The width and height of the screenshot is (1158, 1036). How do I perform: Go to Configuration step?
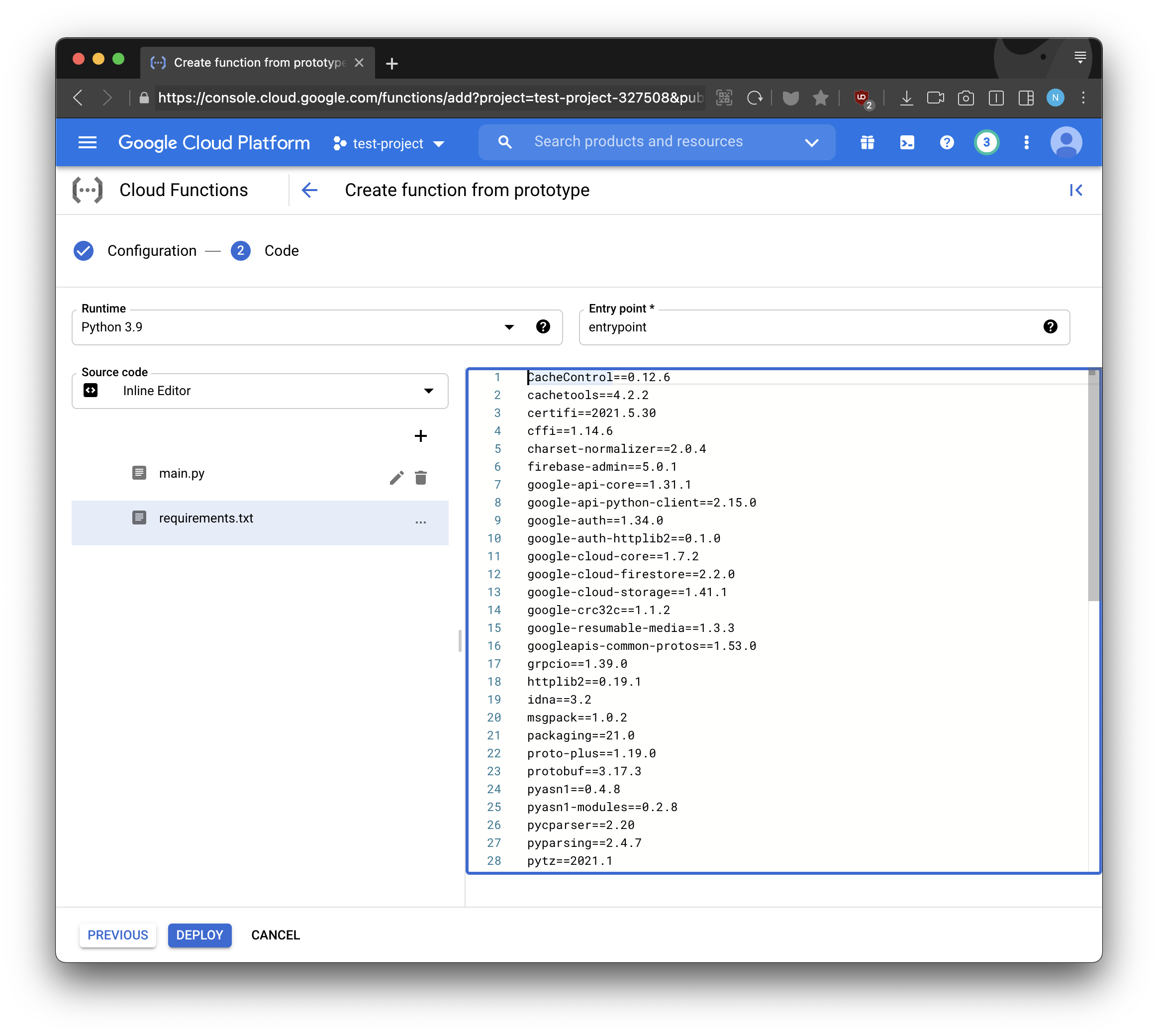(x=151, y=251)
